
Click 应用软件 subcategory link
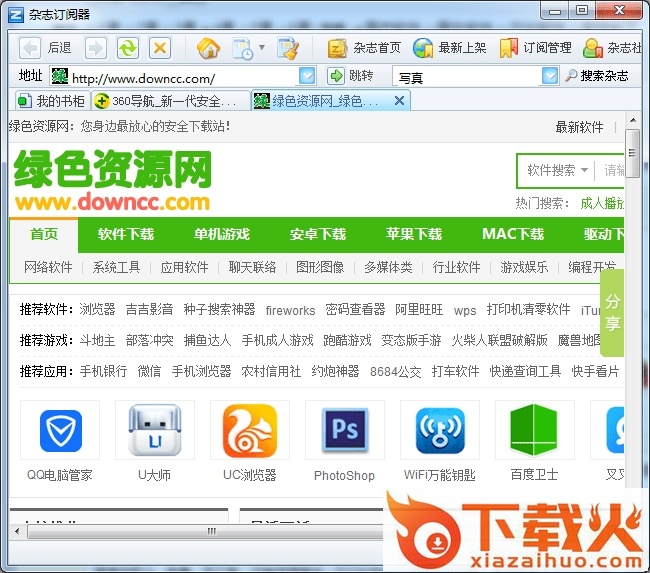tap(184, 267)
